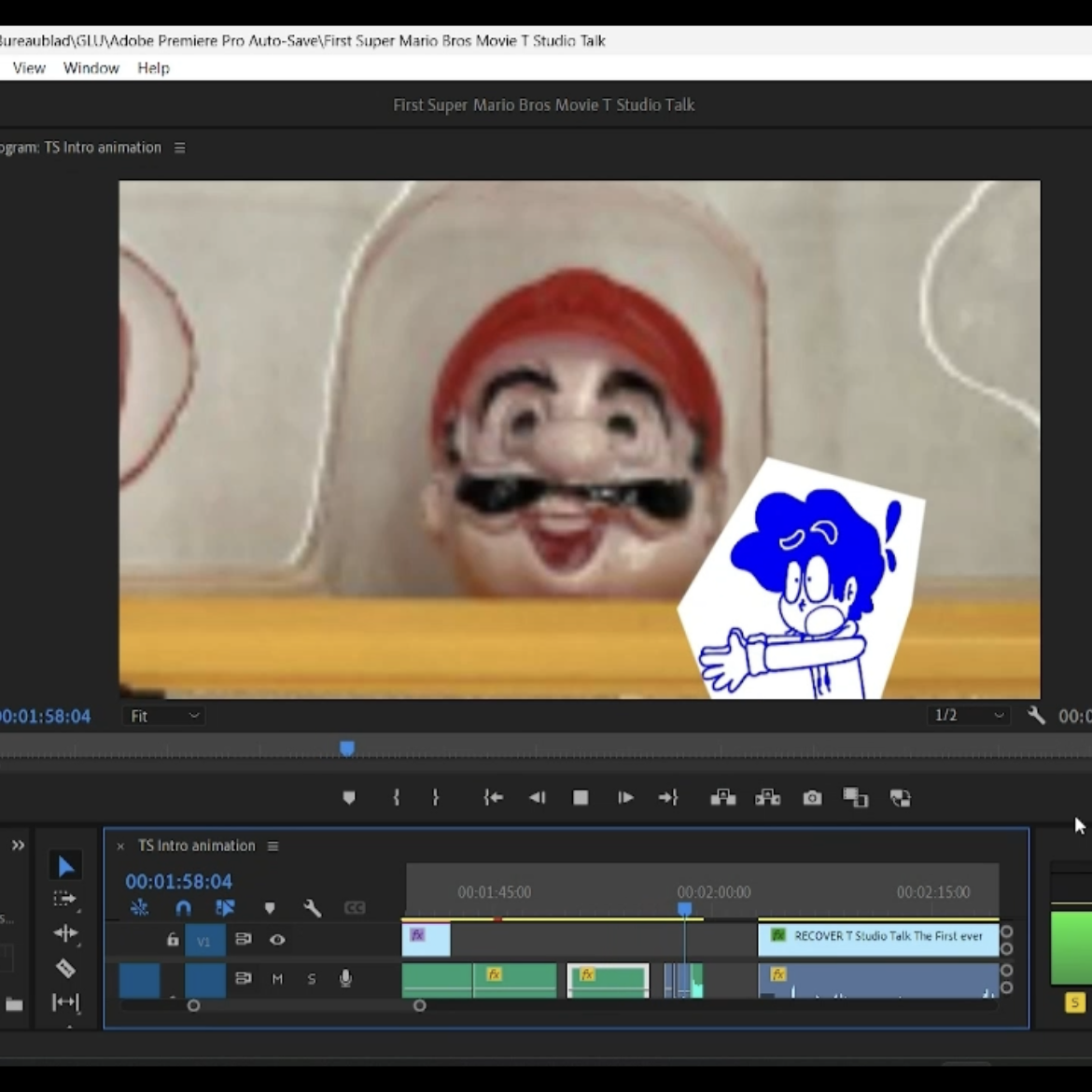The height and width of the screenshot is (1092, 1092).
Task: Choose the Track Select Forward tool
Action: (x=65, y=899)
